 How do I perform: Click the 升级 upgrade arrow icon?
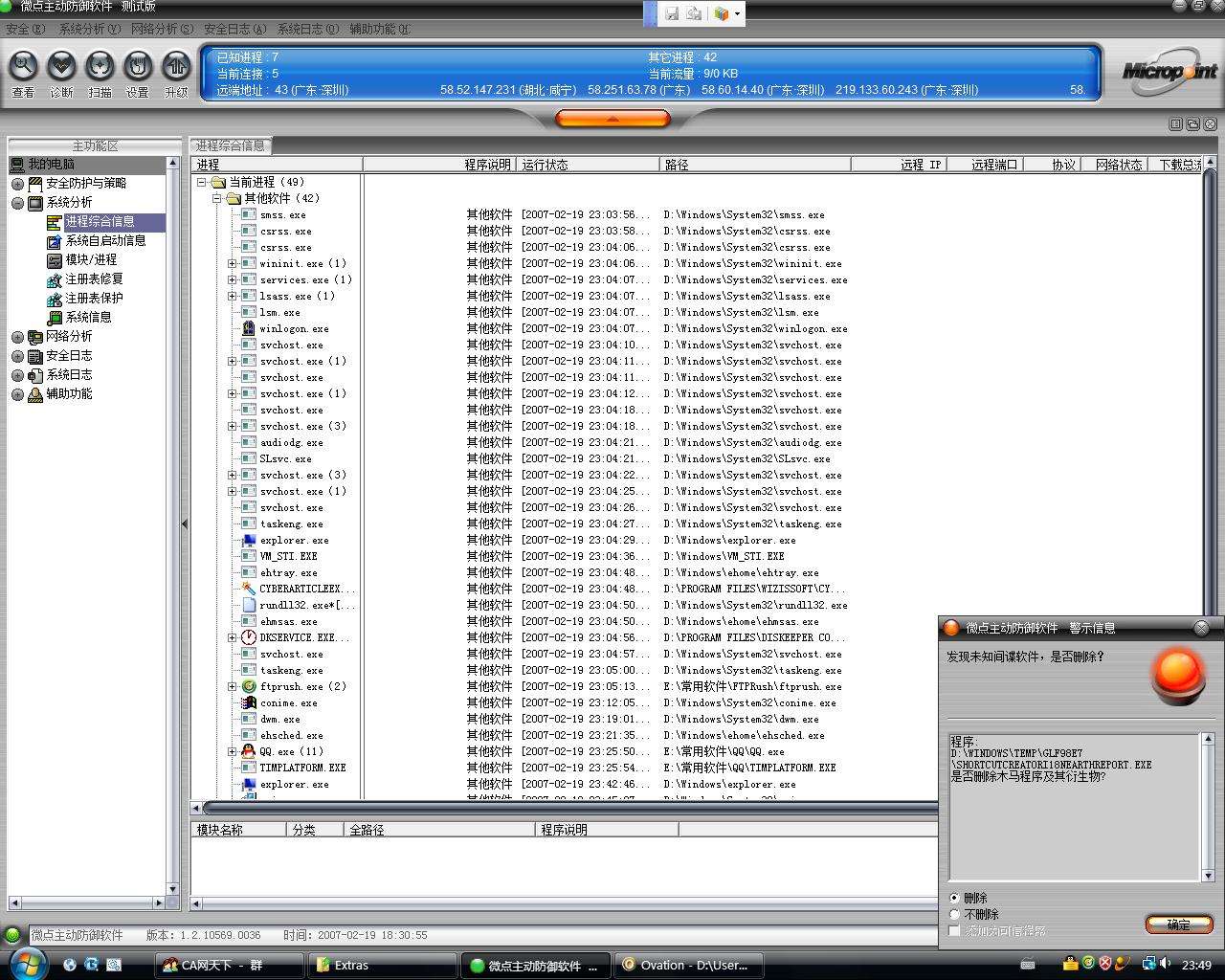(176, 67)
